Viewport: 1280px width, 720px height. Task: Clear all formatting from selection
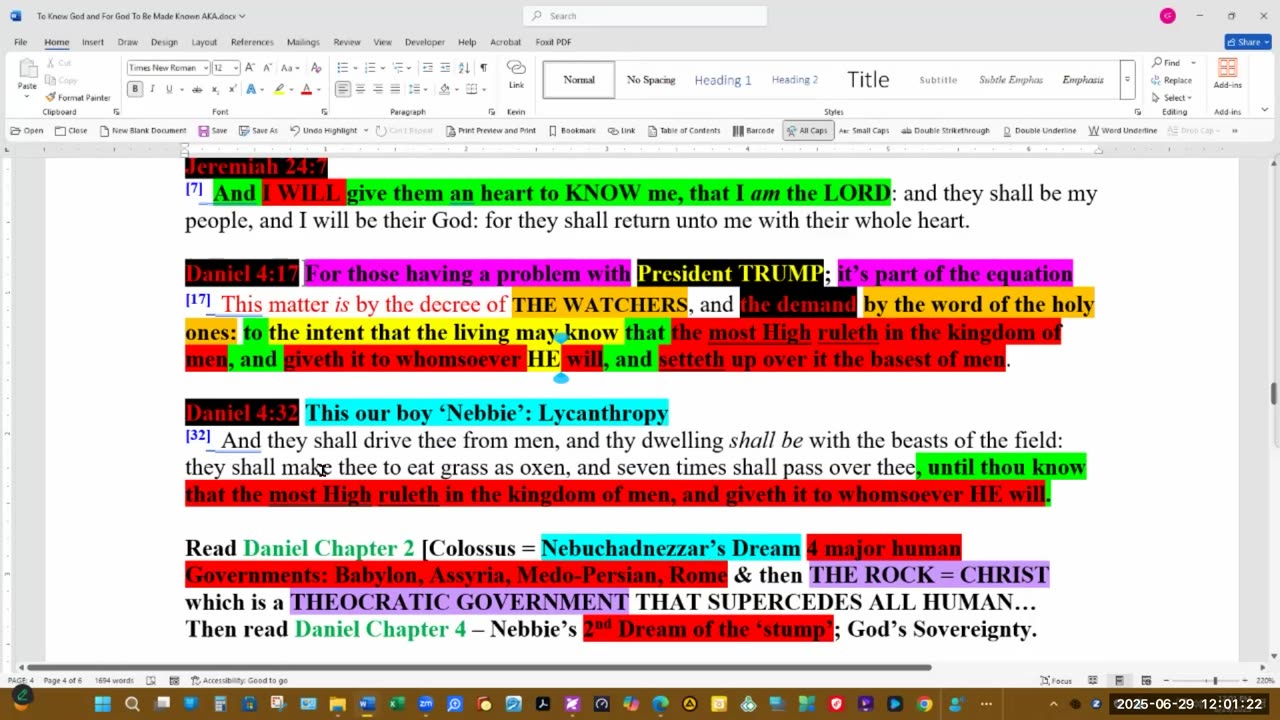click(316, 67)
